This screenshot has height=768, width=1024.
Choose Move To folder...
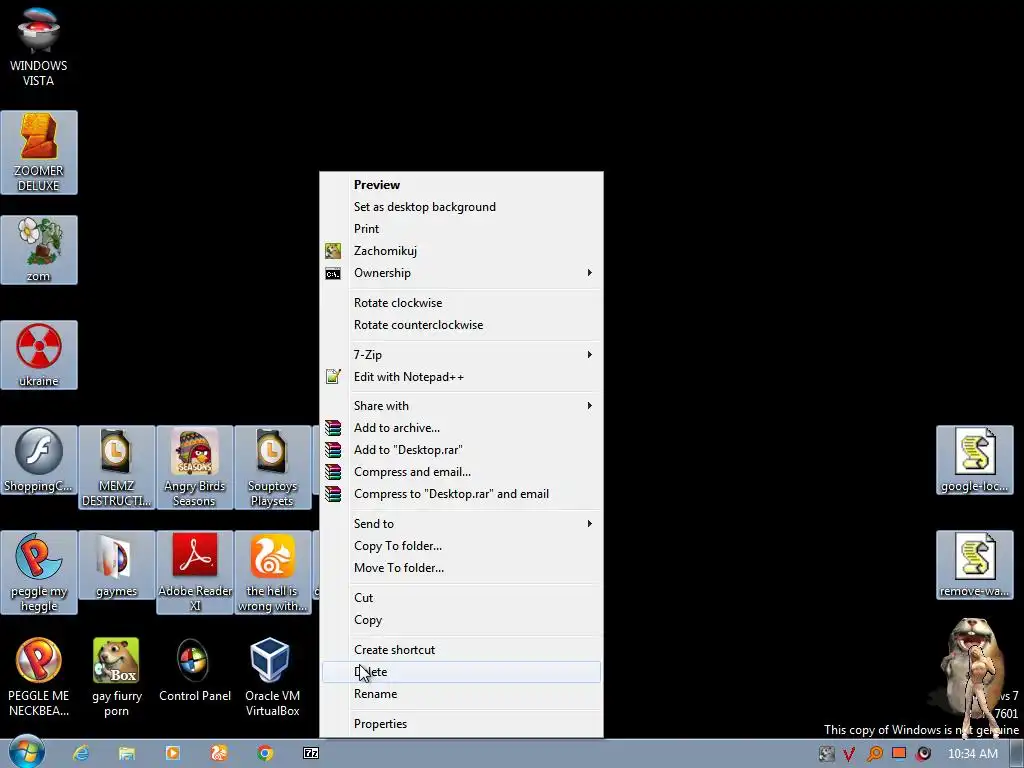[461, 568]
